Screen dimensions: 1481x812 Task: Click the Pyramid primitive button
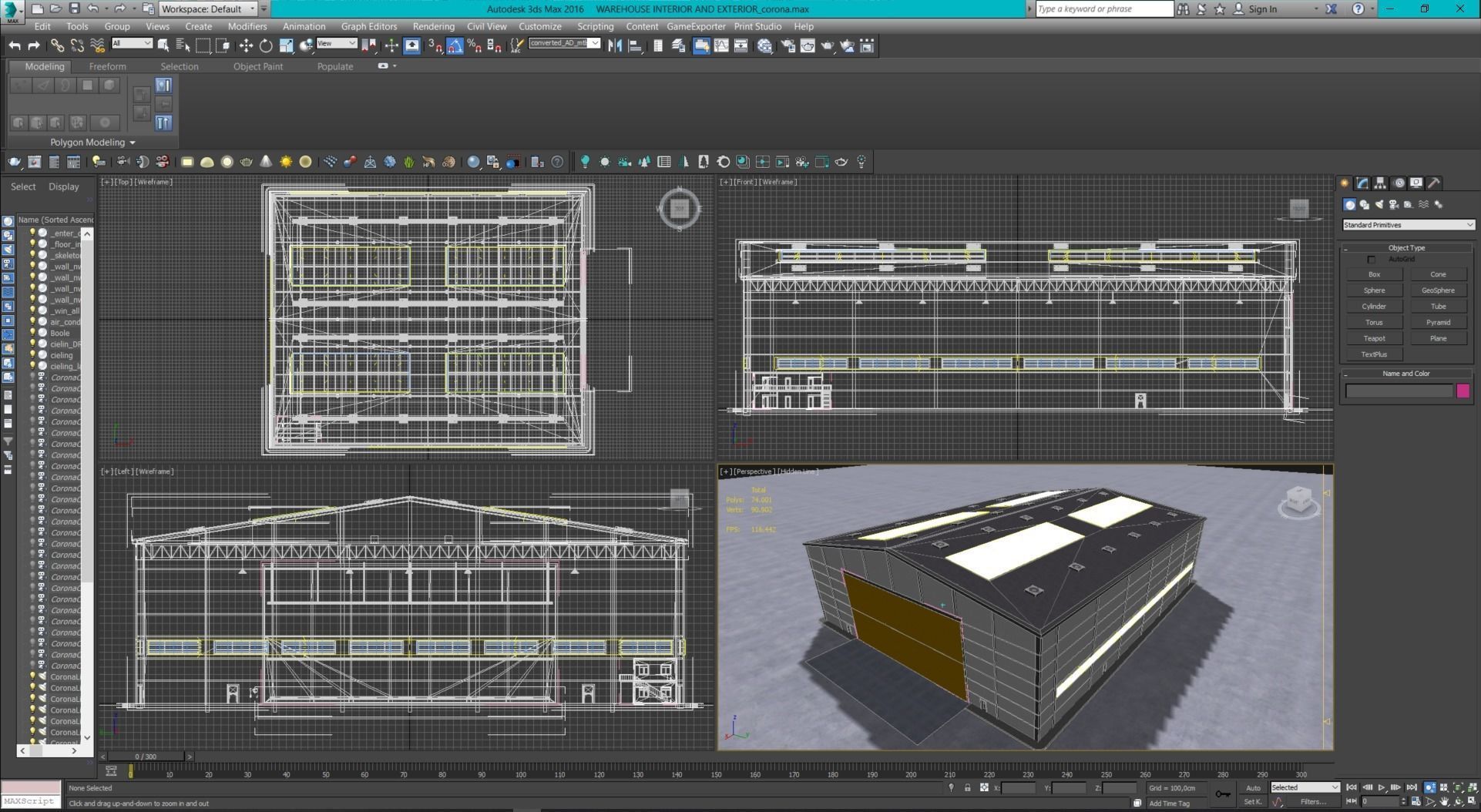click(x=1438, y=323)
